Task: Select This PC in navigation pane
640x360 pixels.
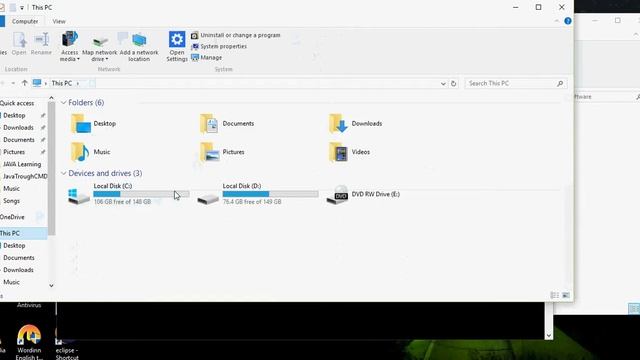Action: [x=23, y=233]
